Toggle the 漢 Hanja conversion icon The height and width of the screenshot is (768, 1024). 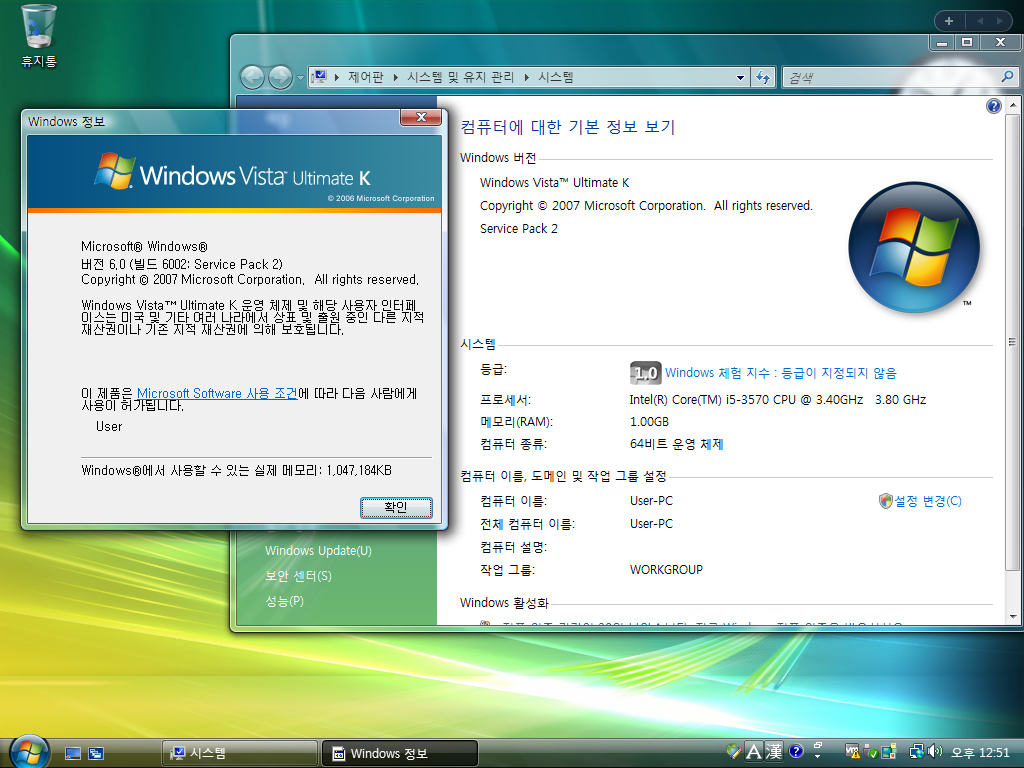774,752
